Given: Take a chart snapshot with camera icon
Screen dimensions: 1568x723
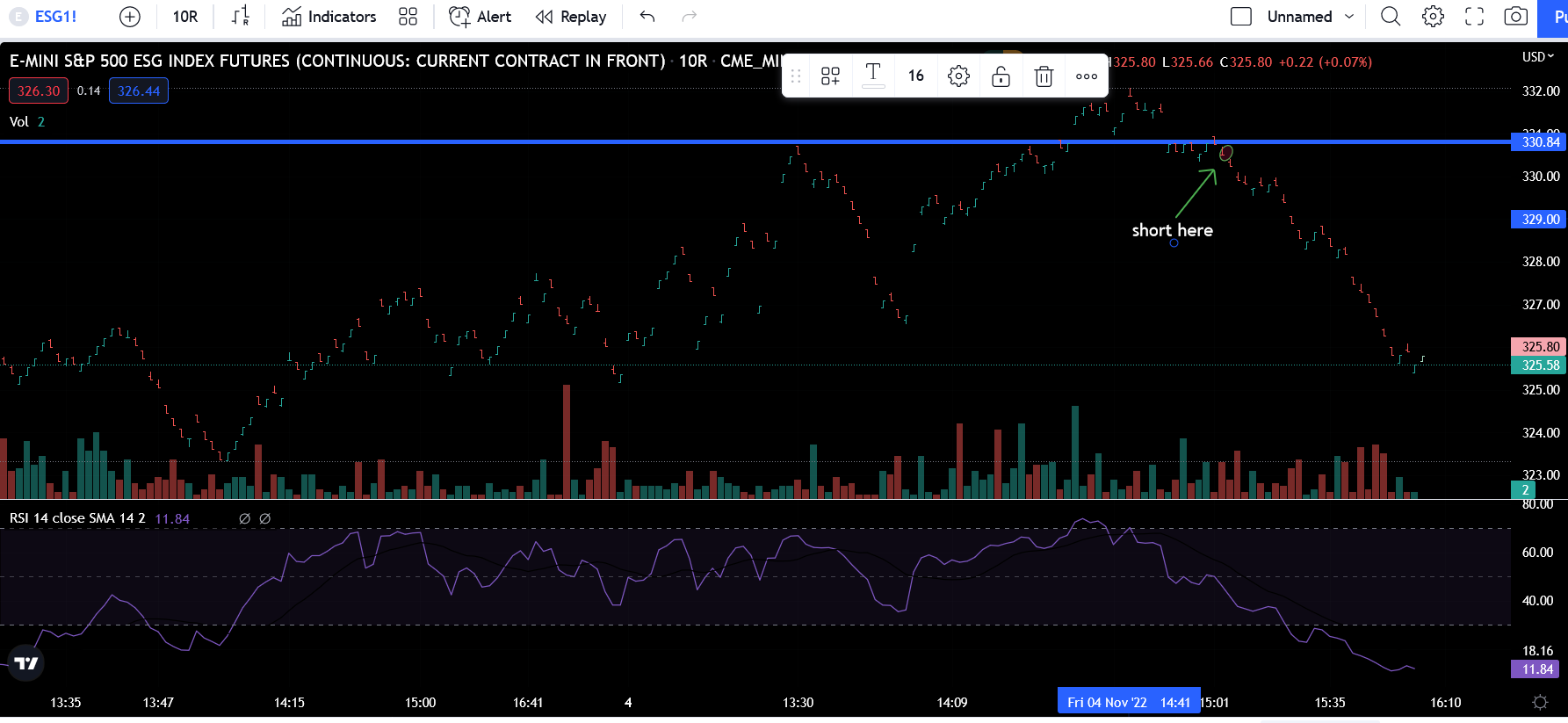Looking at the screenshot, I should [1515, 17].
